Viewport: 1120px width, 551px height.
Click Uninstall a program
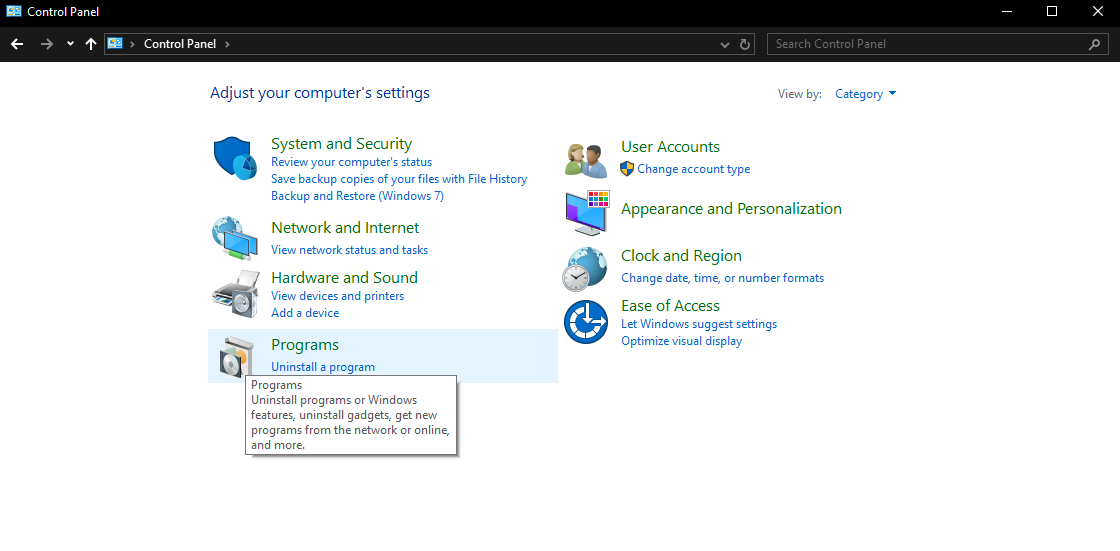323,367
